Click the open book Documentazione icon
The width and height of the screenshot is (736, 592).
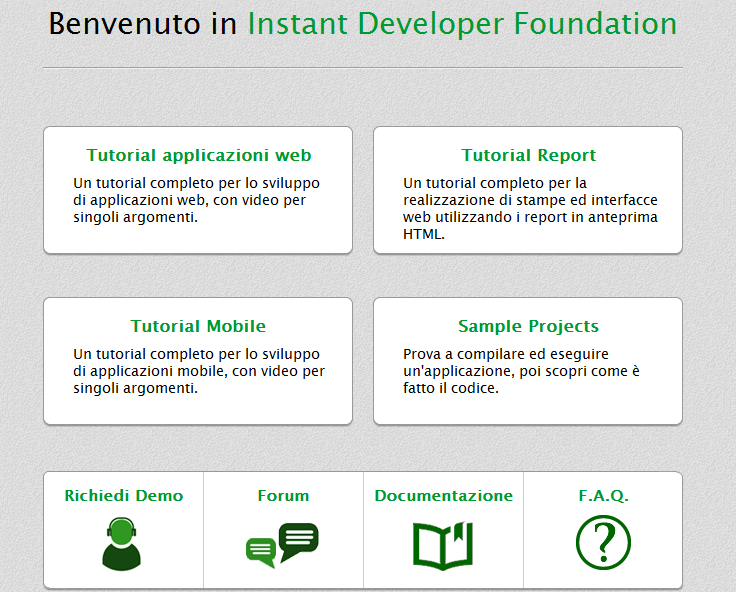tap(443, 546)
